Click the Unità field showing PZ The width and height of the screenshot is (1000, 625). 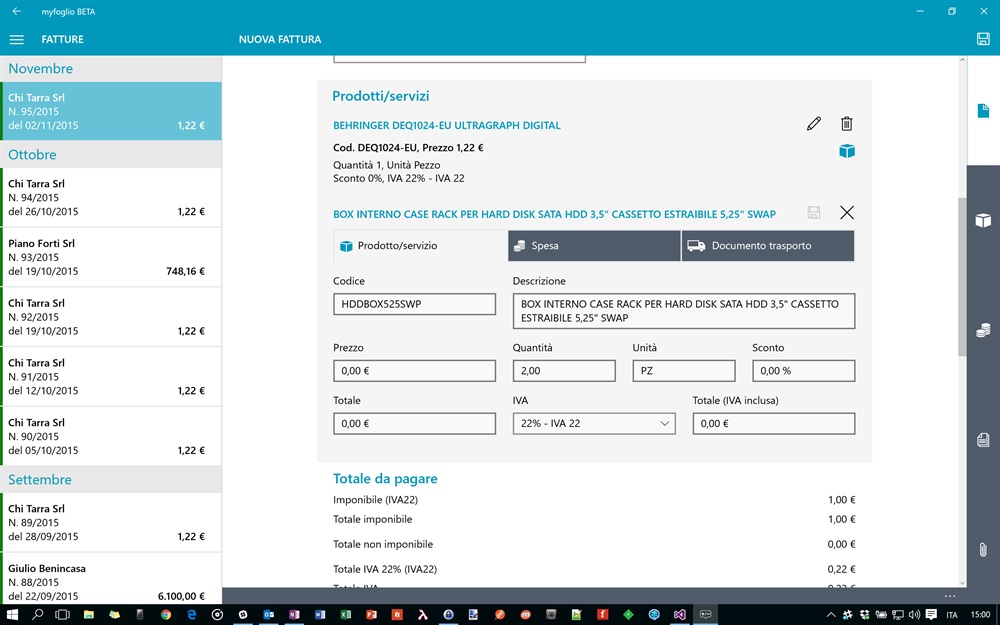(x=684, y=371)
